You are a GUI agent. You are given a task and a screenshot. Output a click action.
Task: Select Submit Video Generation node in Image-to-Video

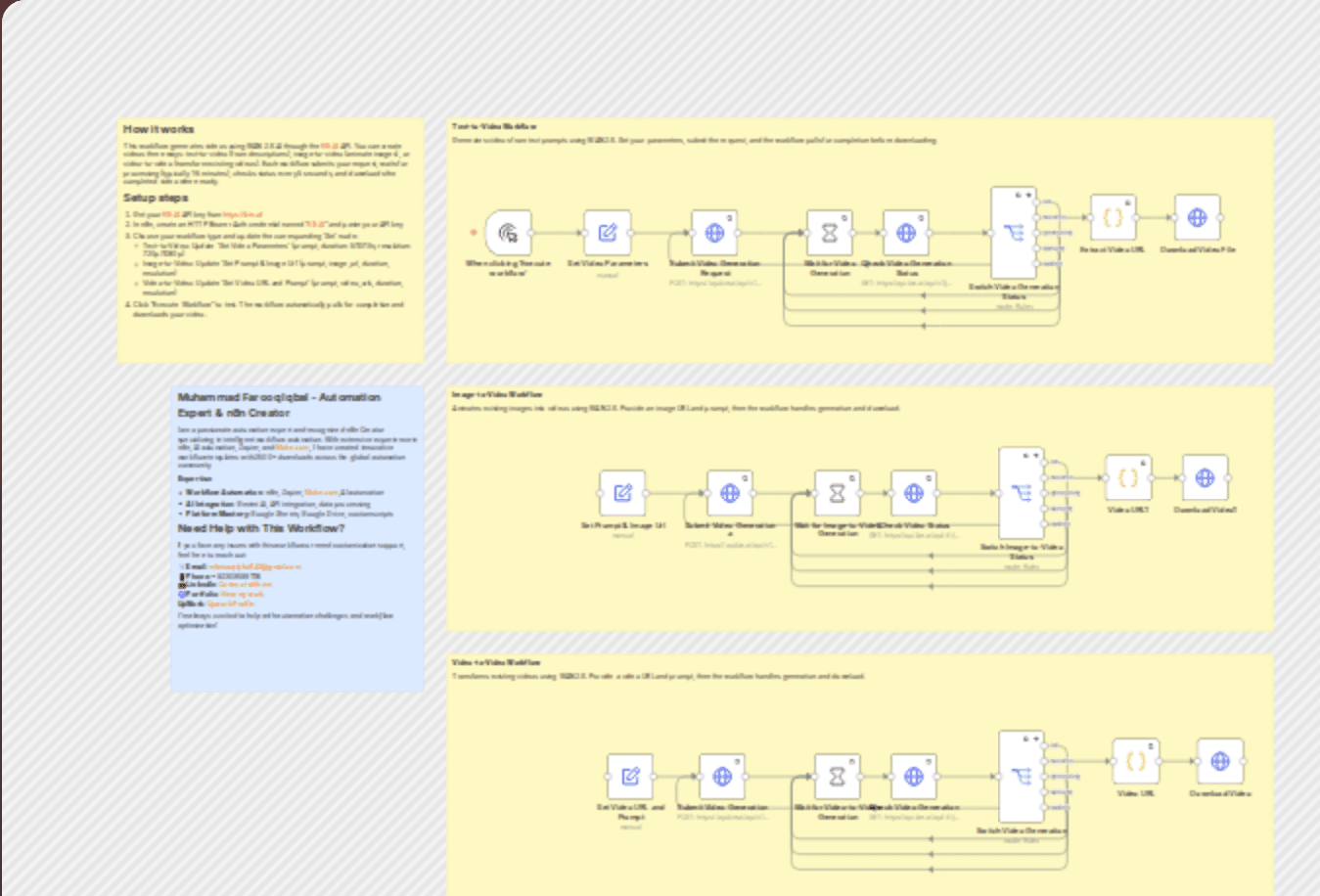click(730, 493)
